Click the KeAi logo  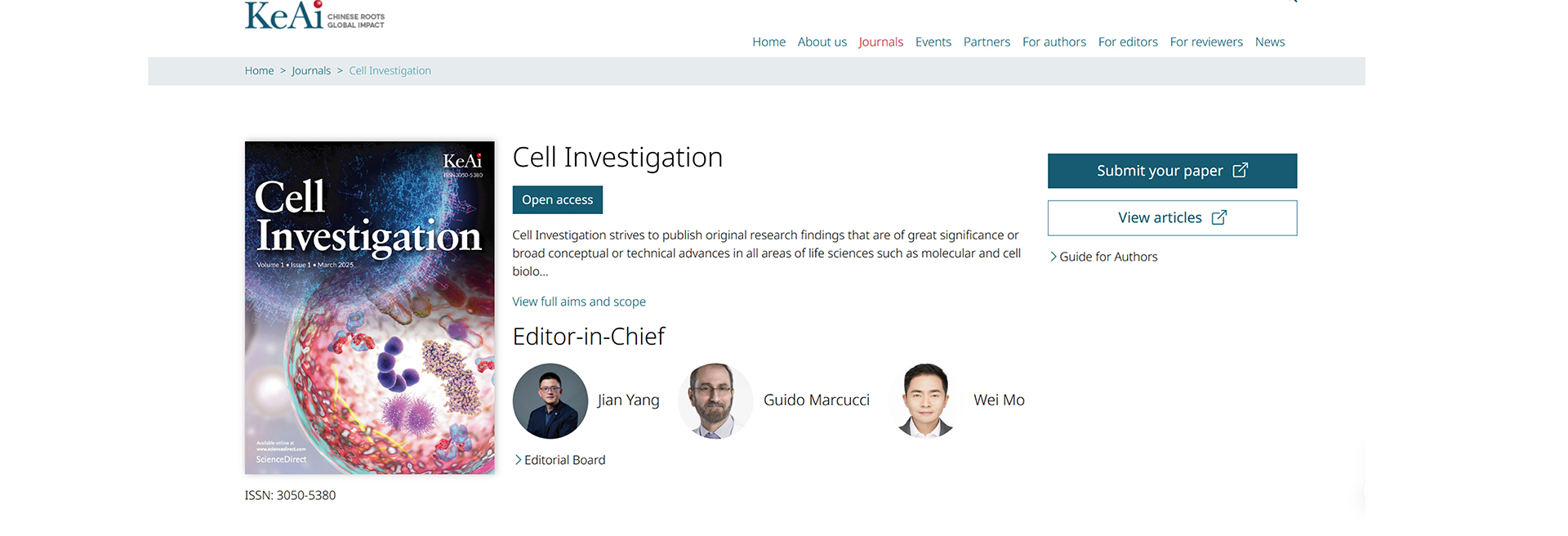[314, 16]
